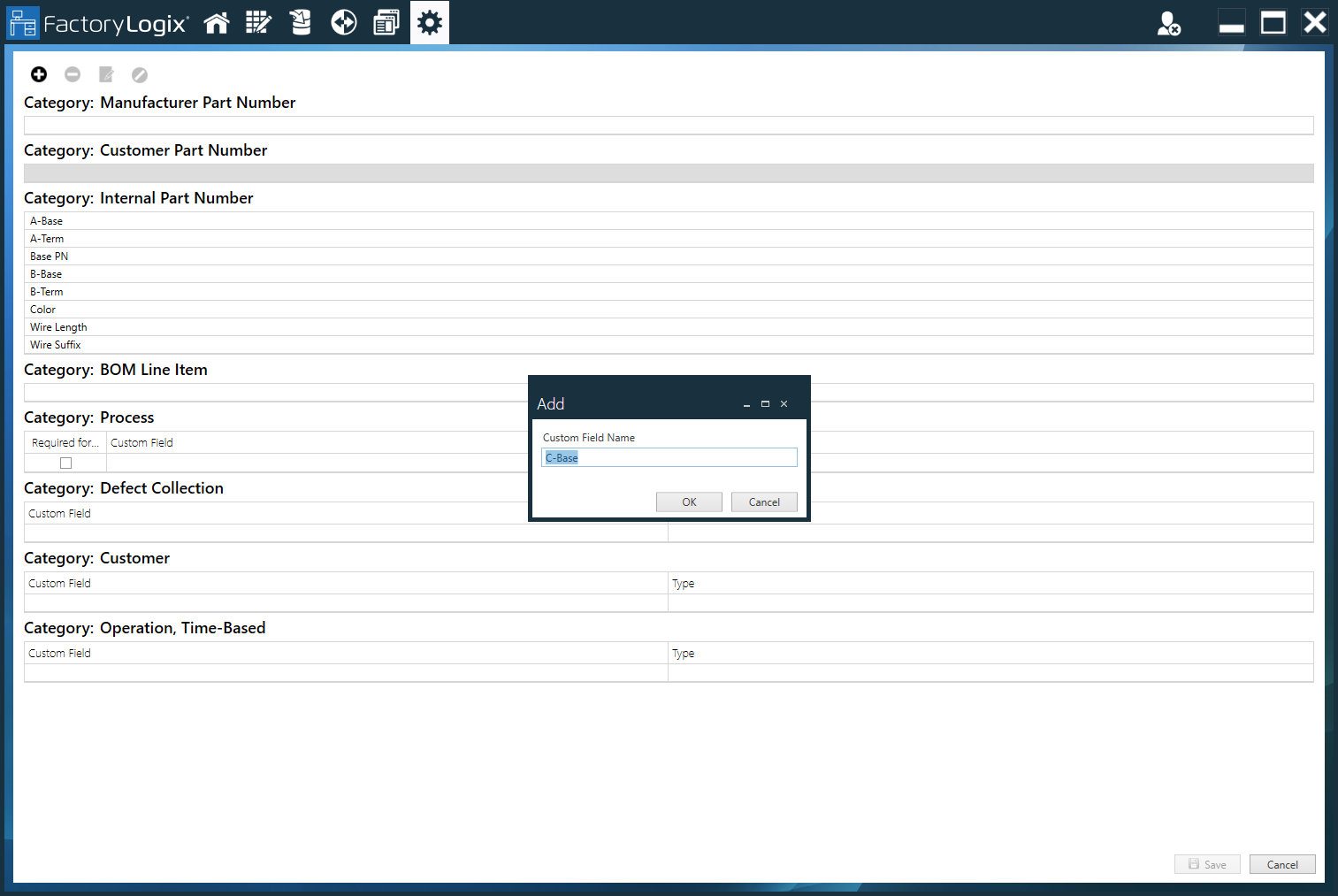
Task: Select the spreadsheet editing icon in the toolbar
Action: (x=258, y=22)
